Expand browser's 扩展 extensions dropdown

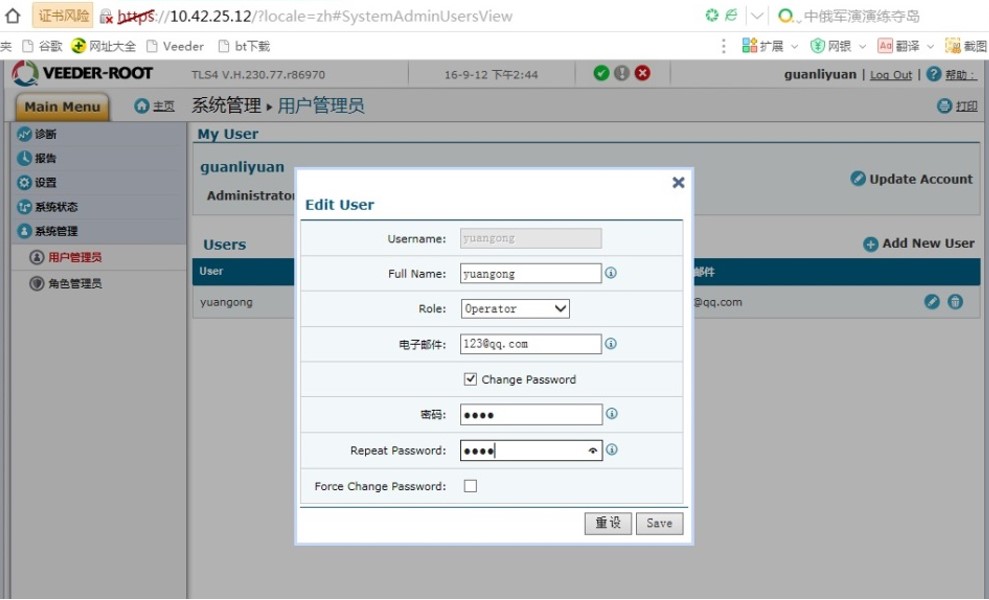point(794,46)
